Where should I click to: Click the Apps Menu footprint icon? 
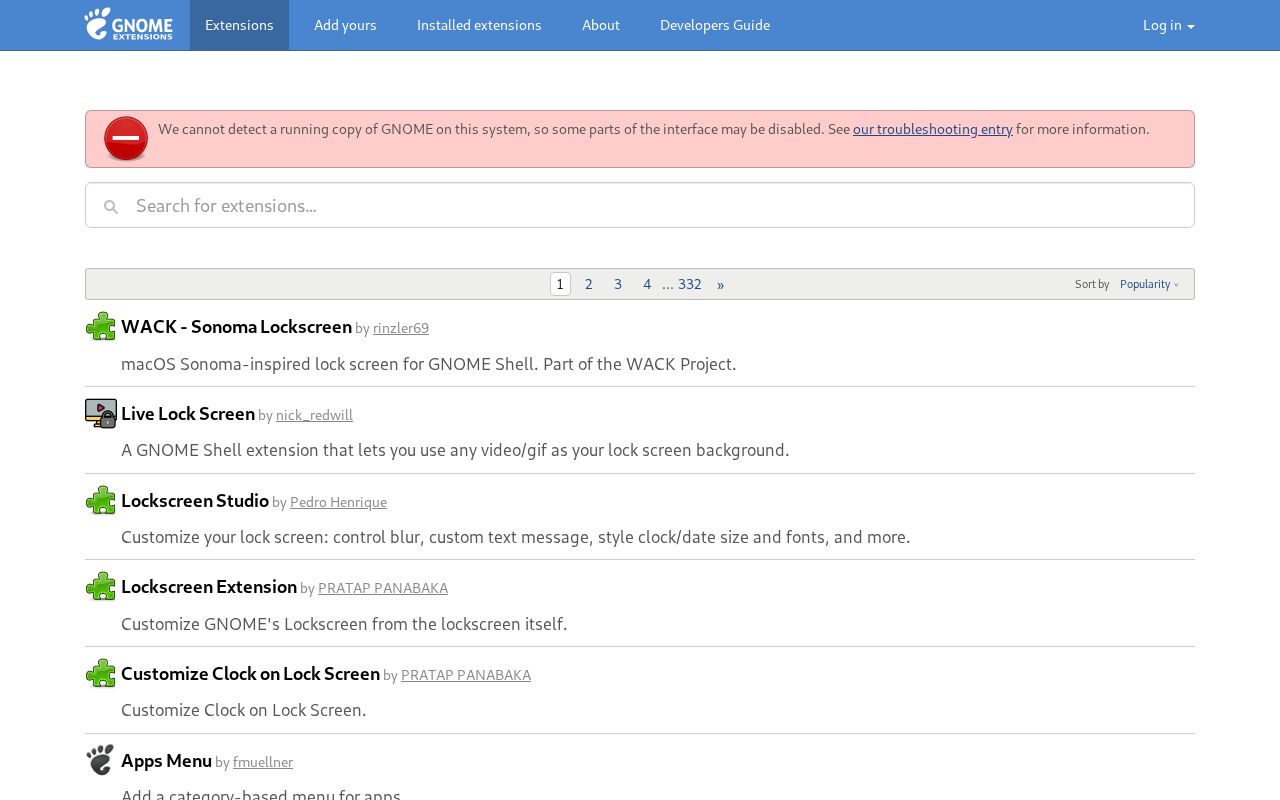101,760
